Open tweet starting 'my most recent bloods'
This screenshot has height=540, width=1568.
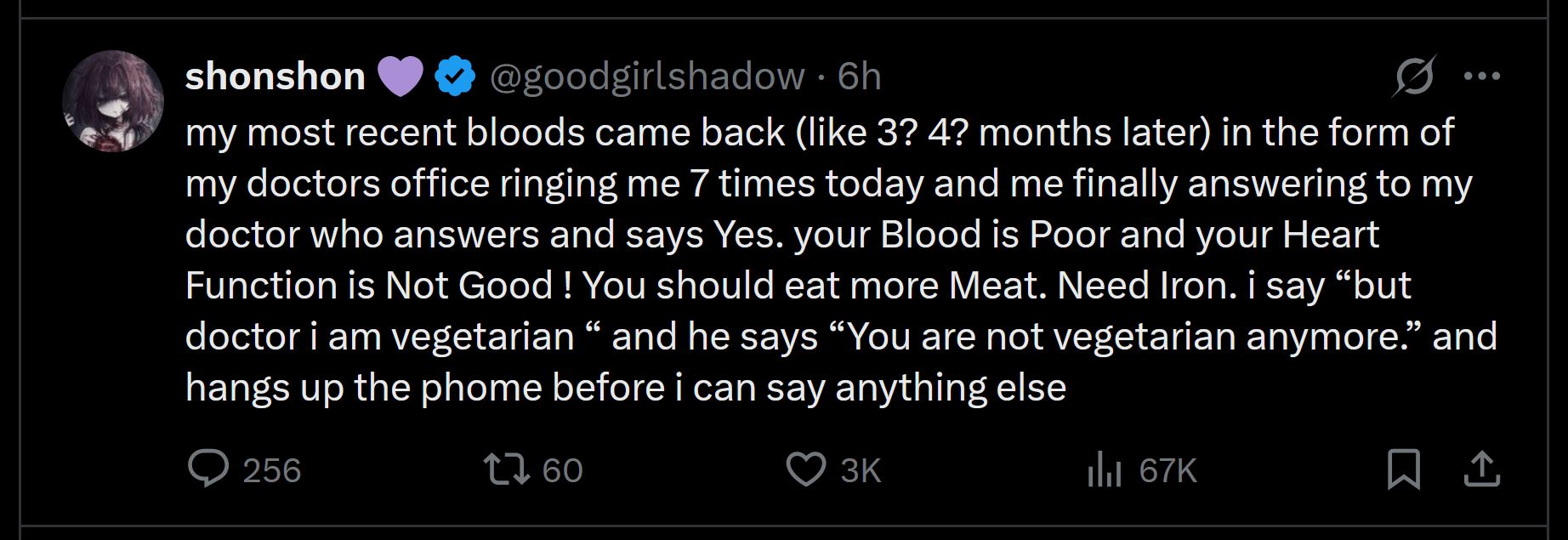coord(820,133)
